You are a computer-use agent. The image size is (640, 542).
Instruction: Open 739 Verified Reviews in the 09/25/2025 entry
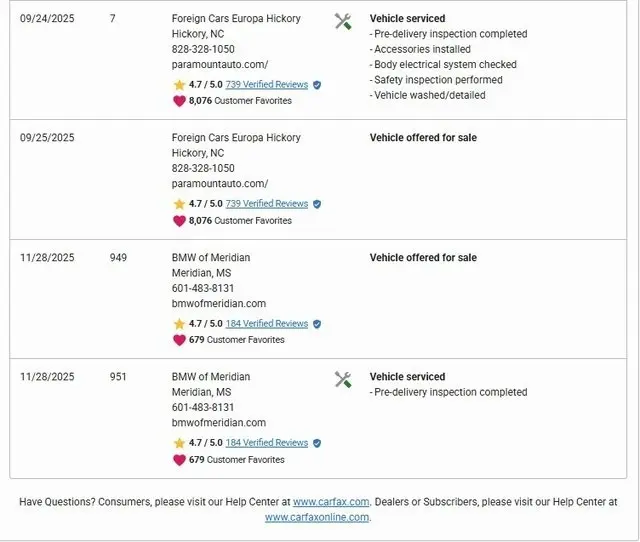pyautogui.click(x=266, y=204)
